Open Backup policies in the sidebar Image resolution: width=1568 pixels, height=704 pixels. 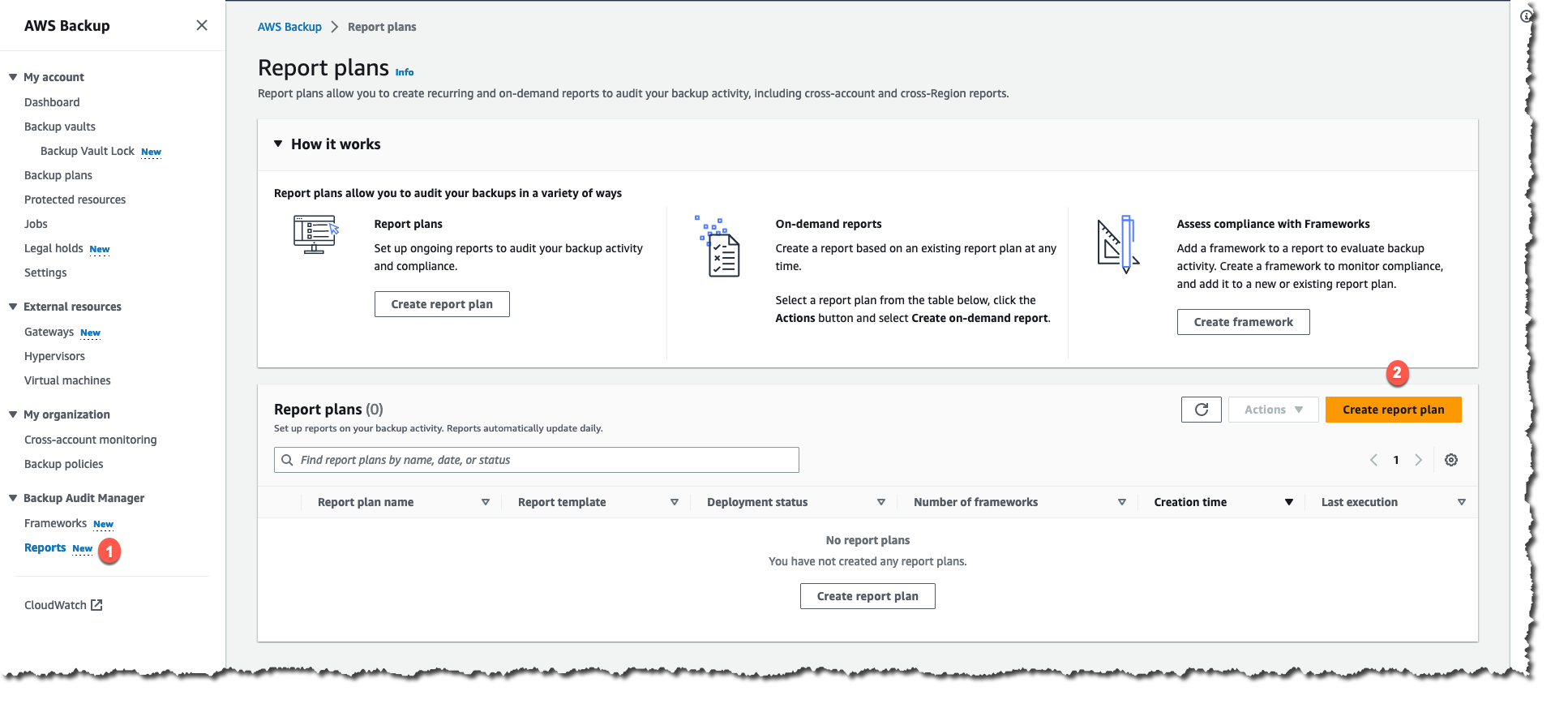[64, 464]
